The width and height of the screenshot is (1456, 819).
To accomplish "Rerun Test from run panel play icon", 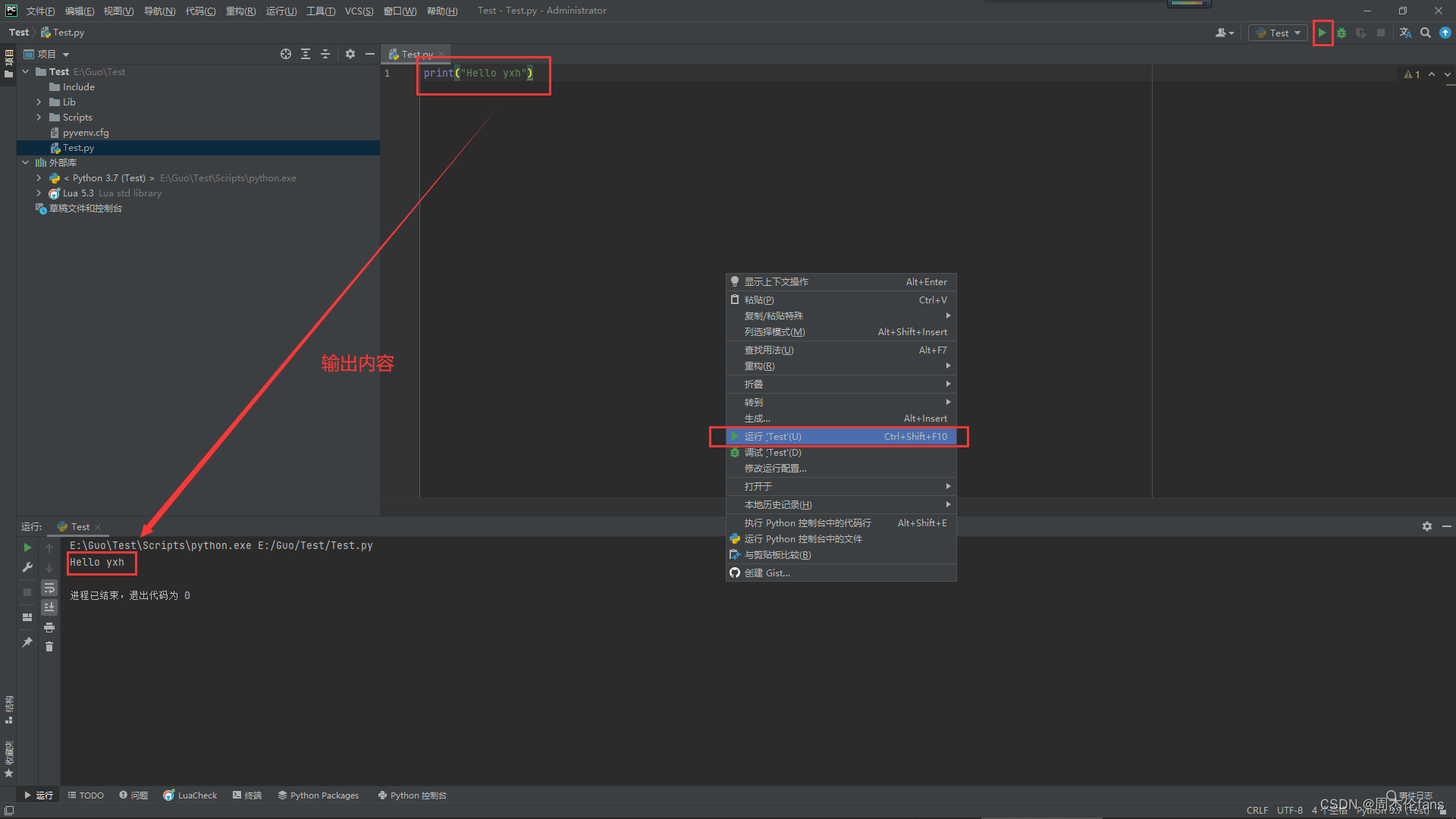I will tap(27, 547).
